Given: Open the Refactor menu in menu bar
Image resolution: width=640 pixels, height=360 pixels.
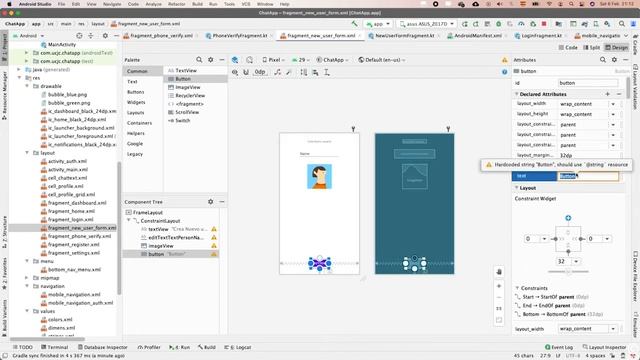Looking at the screenshot, I should point(177,4).
